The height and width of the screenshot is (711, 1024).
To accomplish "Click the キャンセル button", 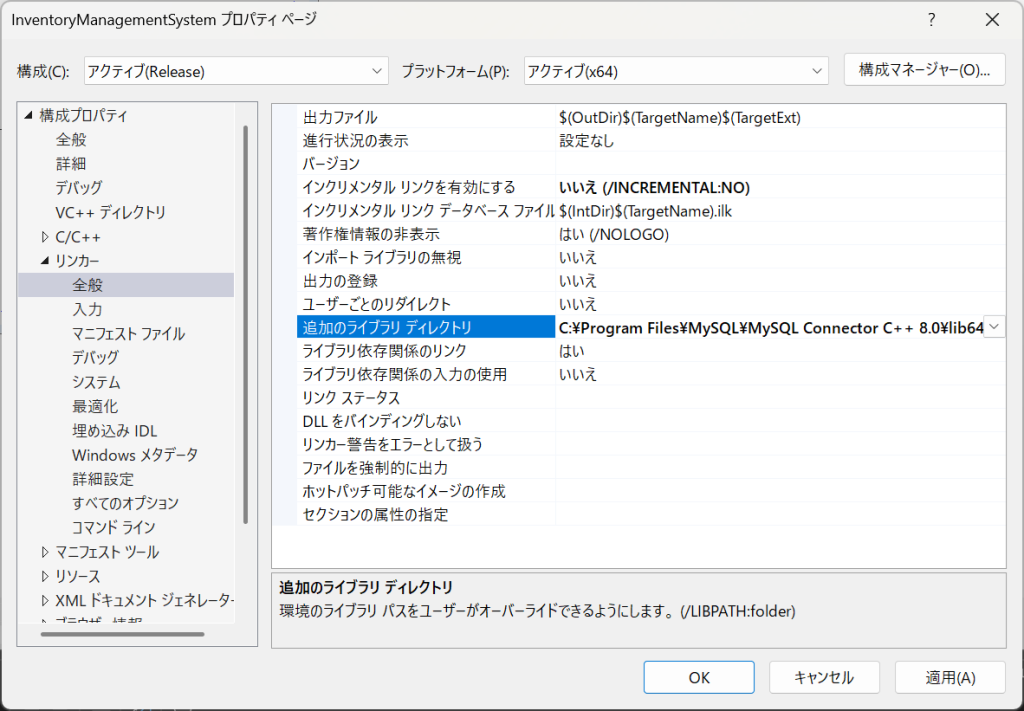I will click(x=824, y=677).
